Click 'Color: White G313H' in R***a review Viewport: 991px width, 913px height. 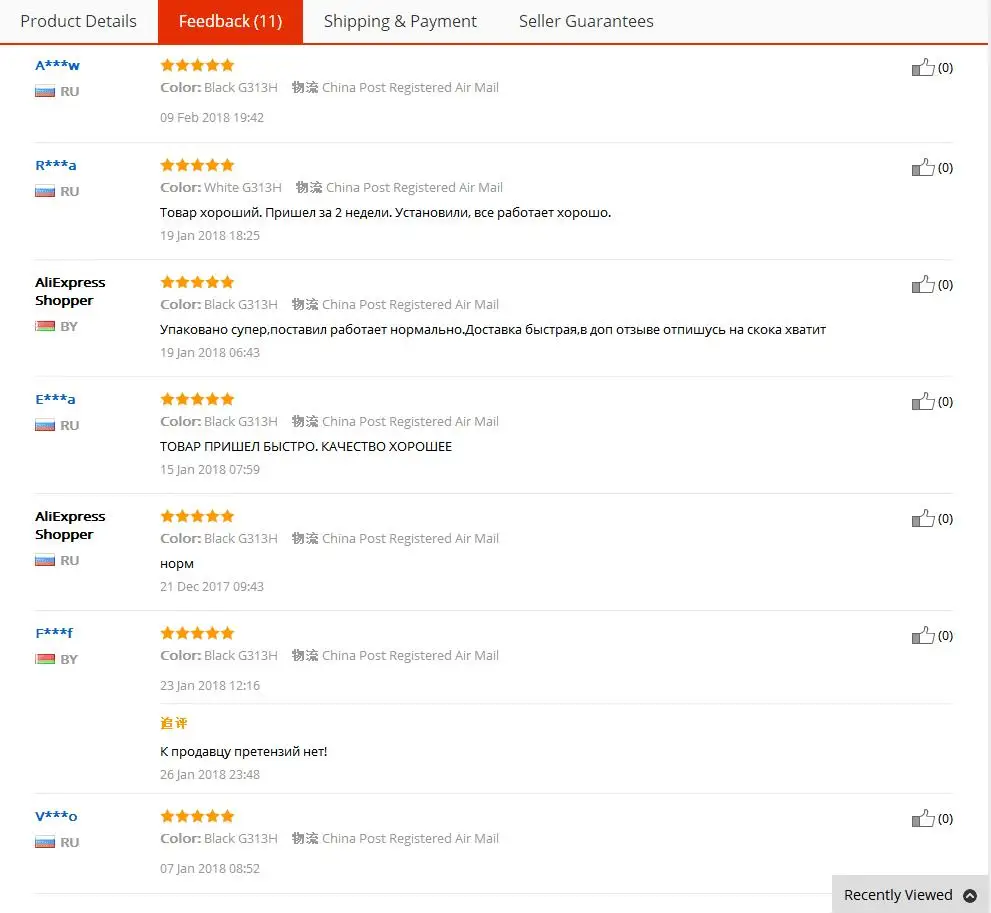point(221,188)
